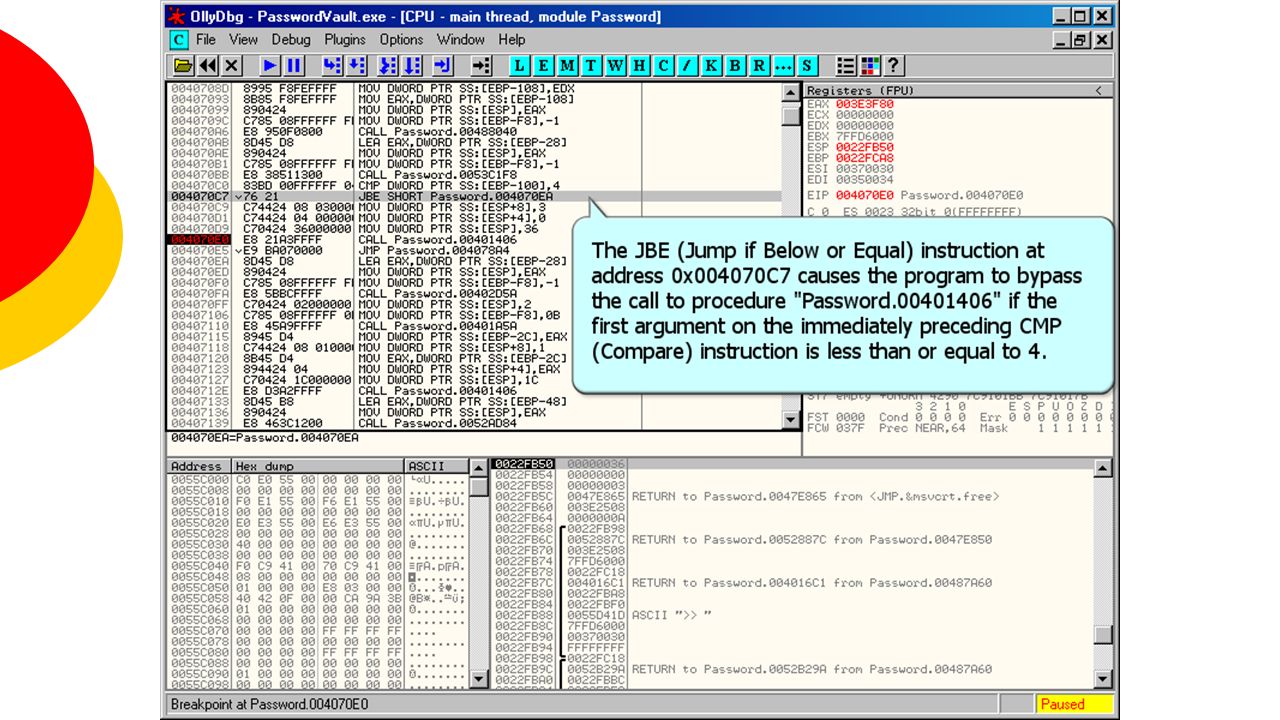
Task: Click the Execute till return icon
Action: coord(444,66)
